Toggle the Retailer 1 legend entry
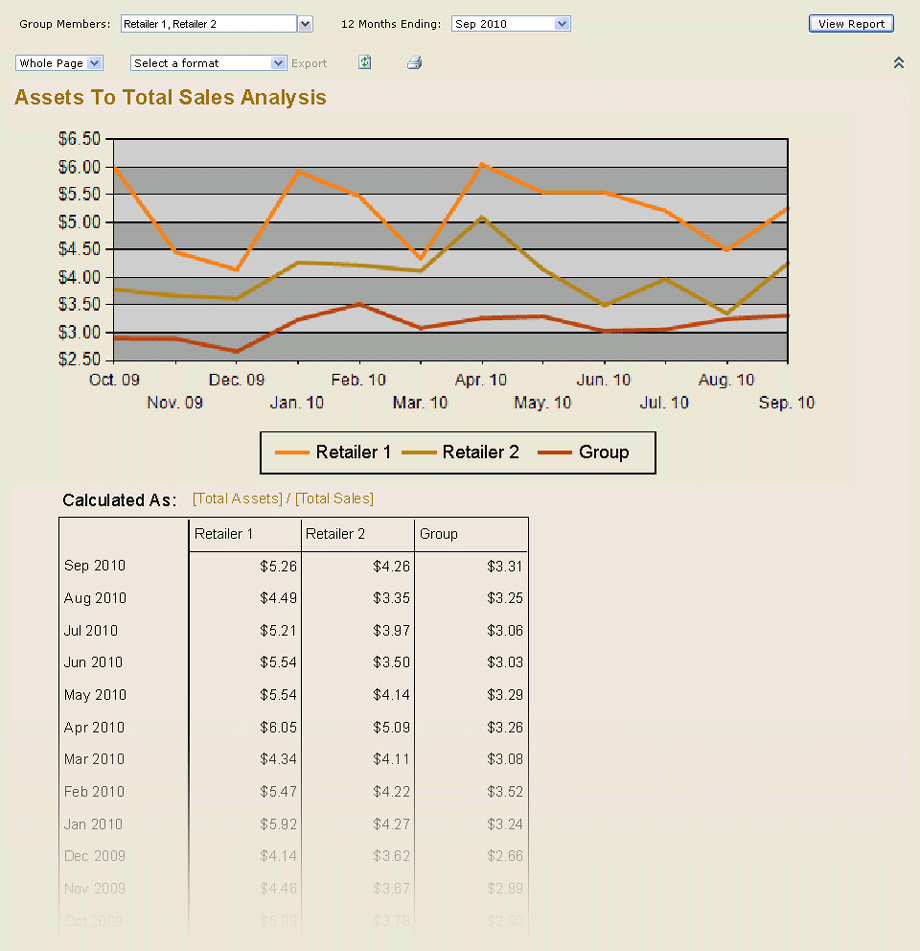 [356, 452]
